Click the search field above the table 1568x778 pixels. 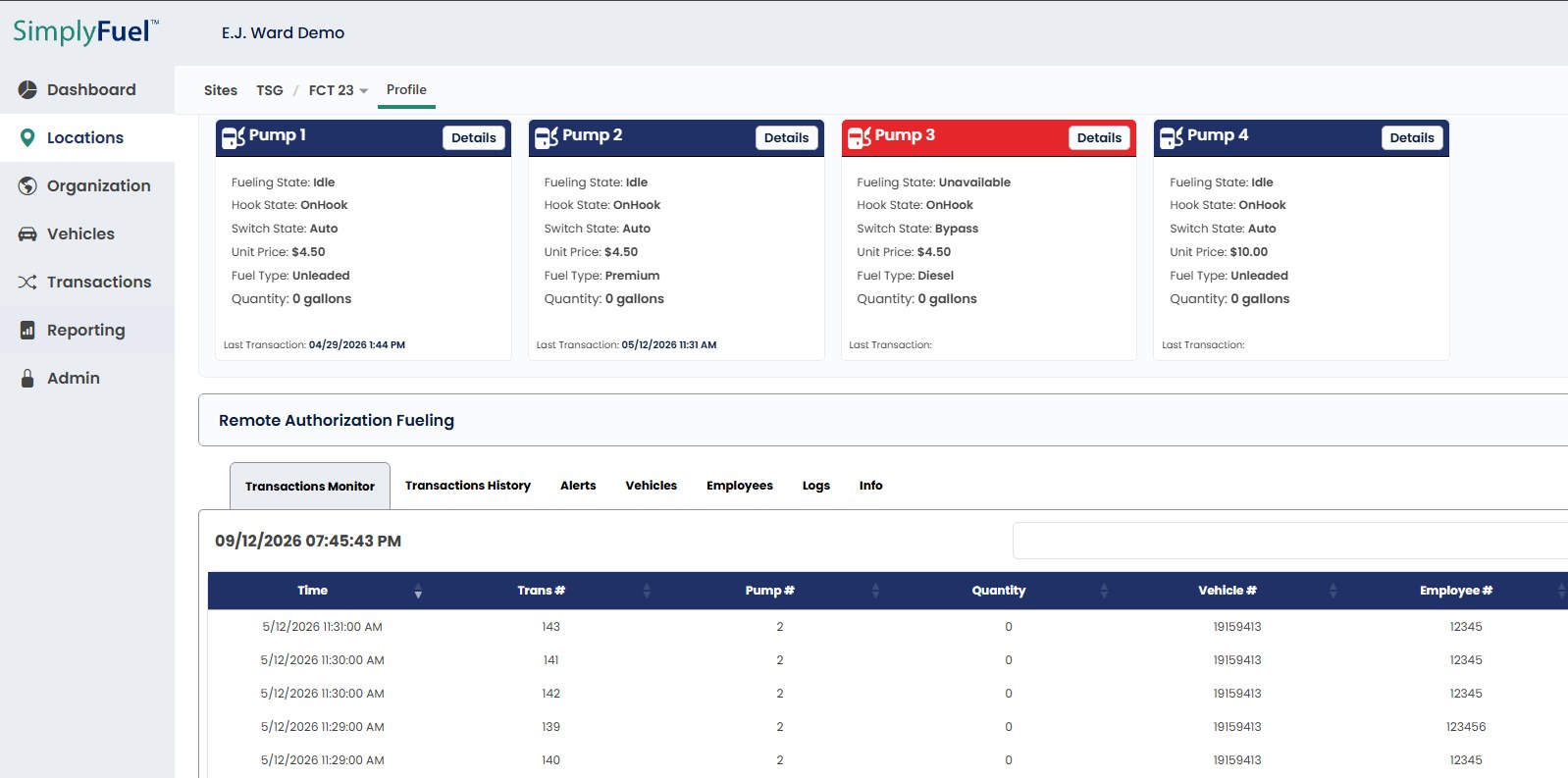coord(1290,541)
